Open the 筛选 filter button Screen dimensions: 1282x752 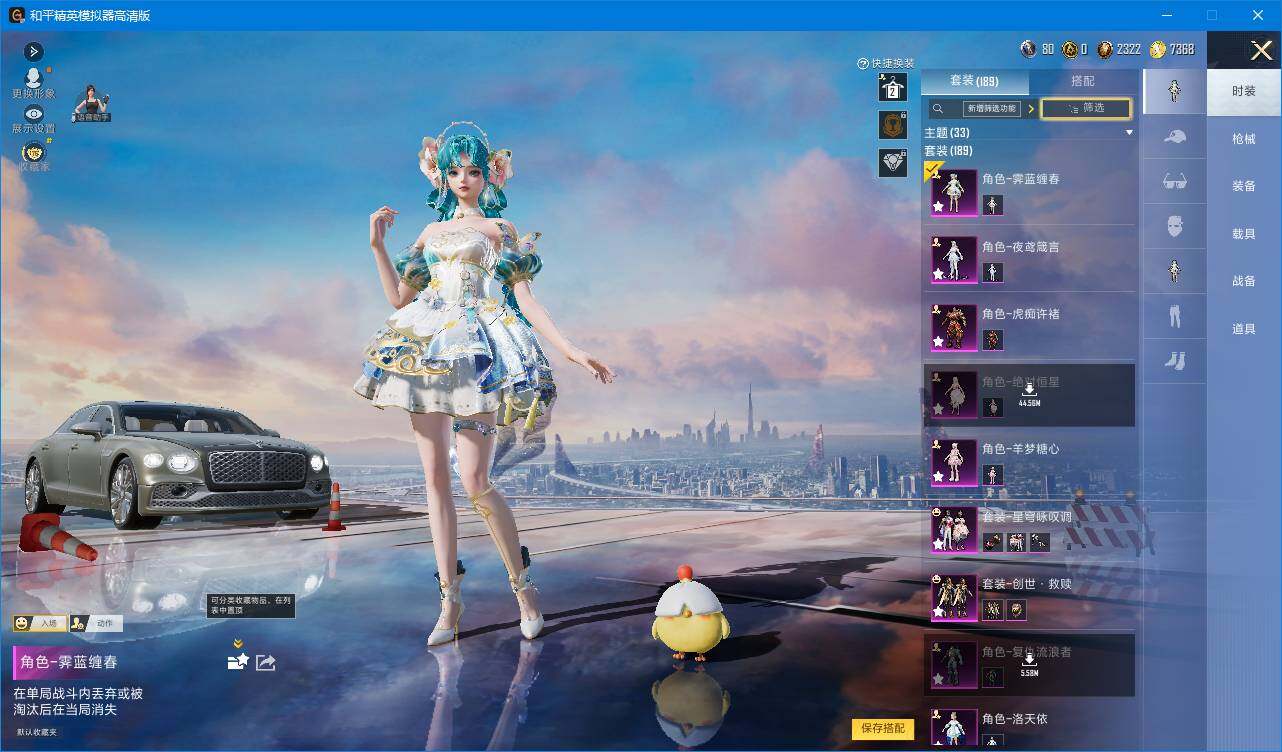[1086, 108]
